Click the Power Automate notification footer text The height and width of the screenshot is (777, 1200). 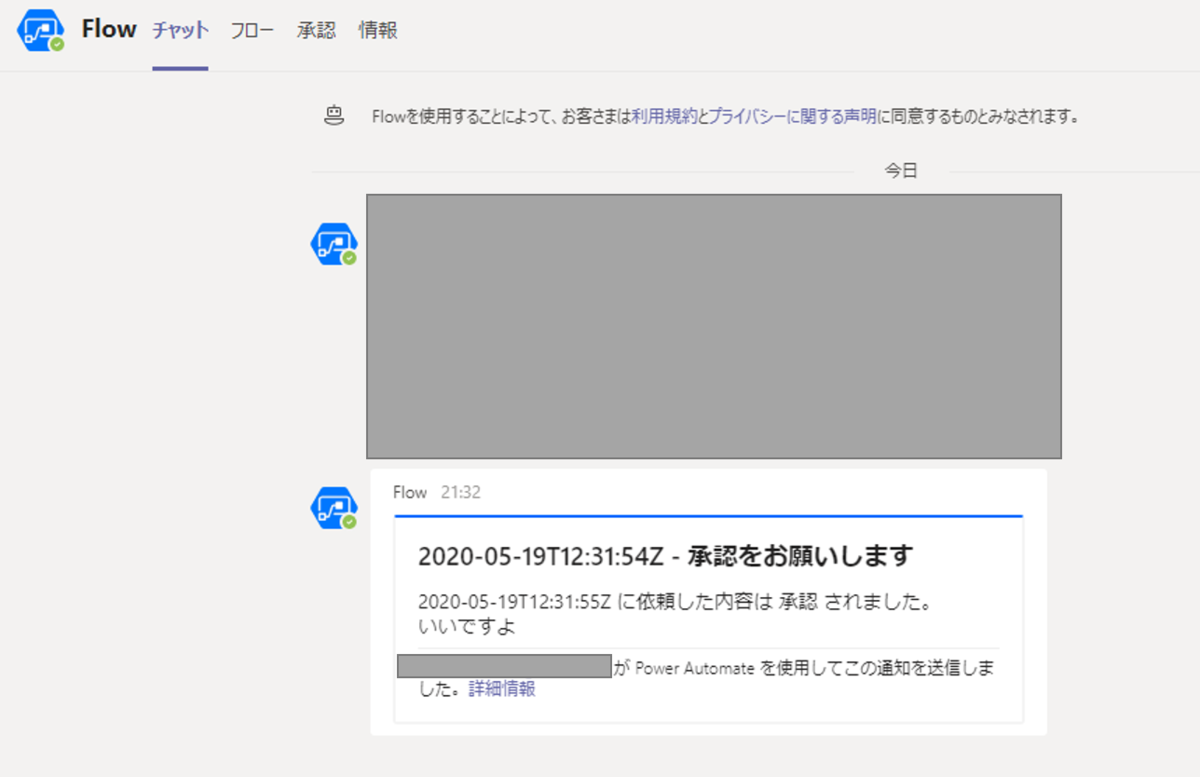706,678
